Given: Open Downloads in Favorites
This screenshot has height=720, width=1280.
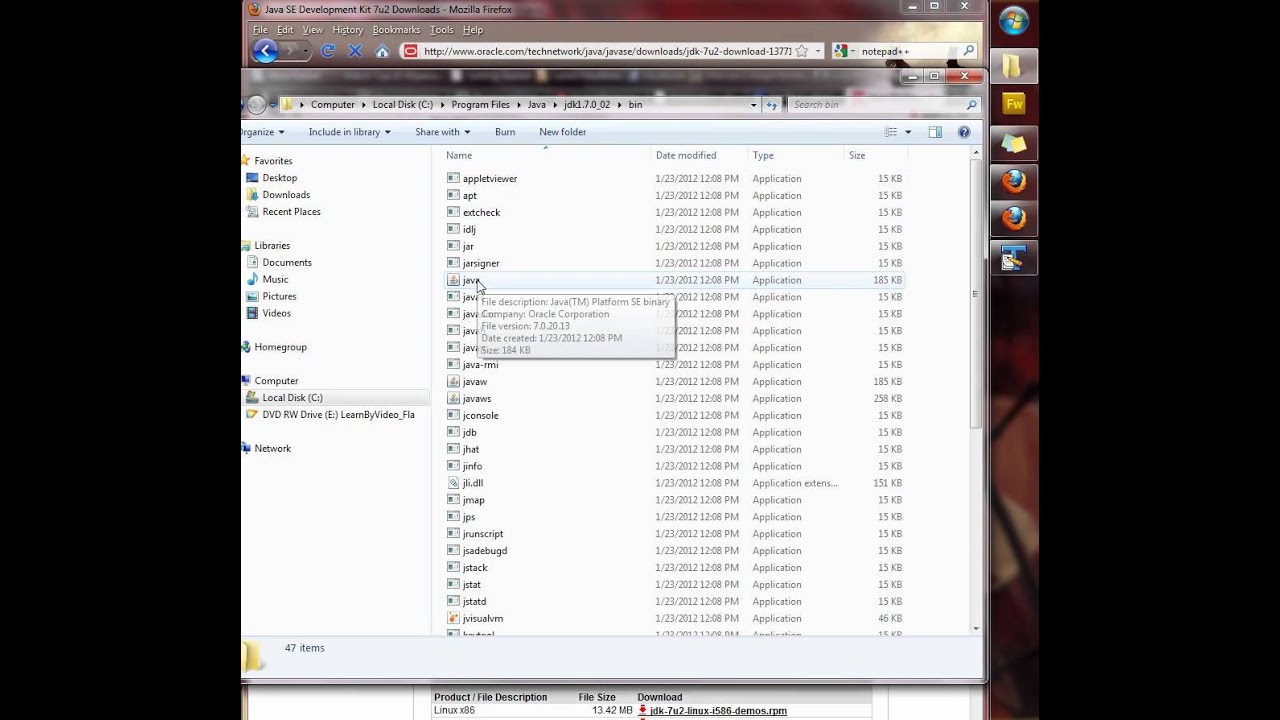Looking at the screenshot, I should click(286, 195).
